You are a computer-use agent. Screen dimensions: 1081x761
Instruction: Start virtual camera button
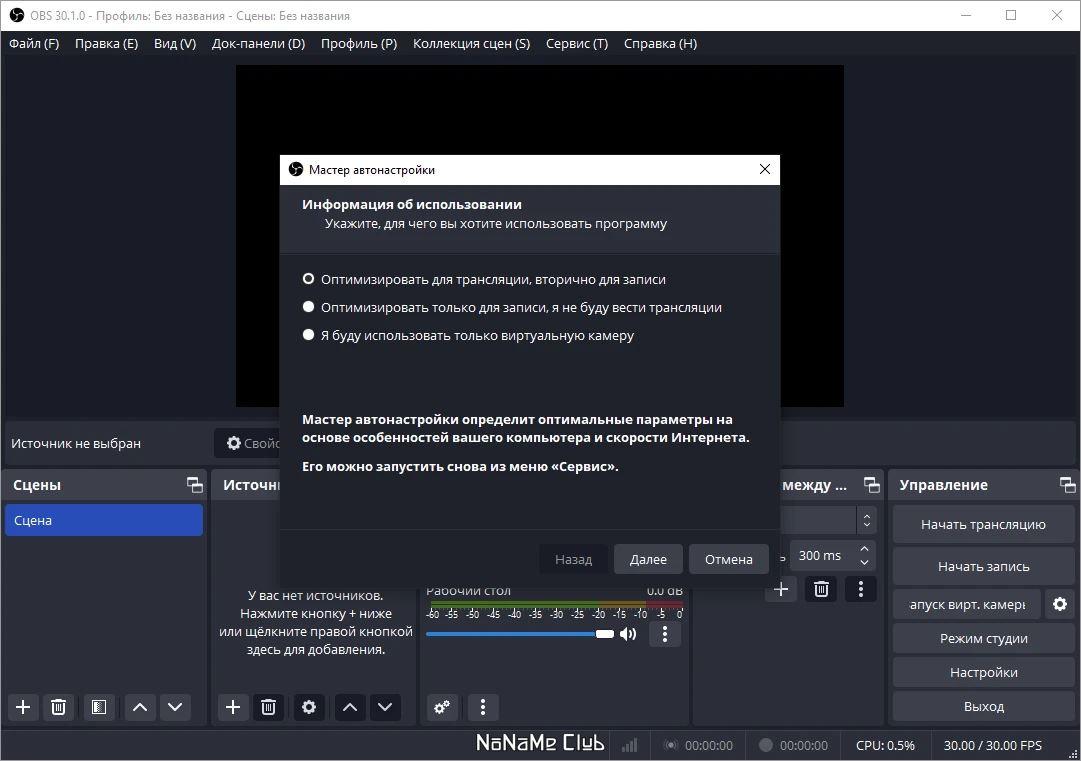click(967, 605)
